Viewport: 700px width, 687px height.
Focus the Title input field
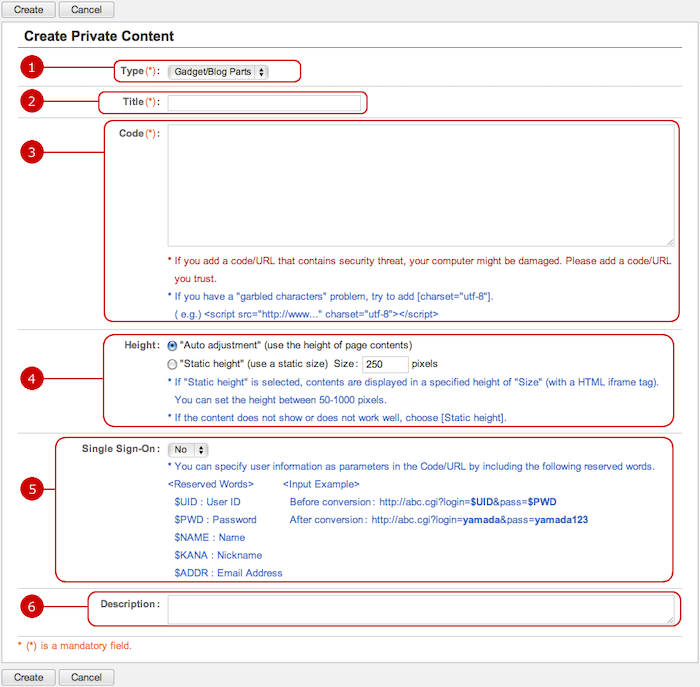coord(264,103)
